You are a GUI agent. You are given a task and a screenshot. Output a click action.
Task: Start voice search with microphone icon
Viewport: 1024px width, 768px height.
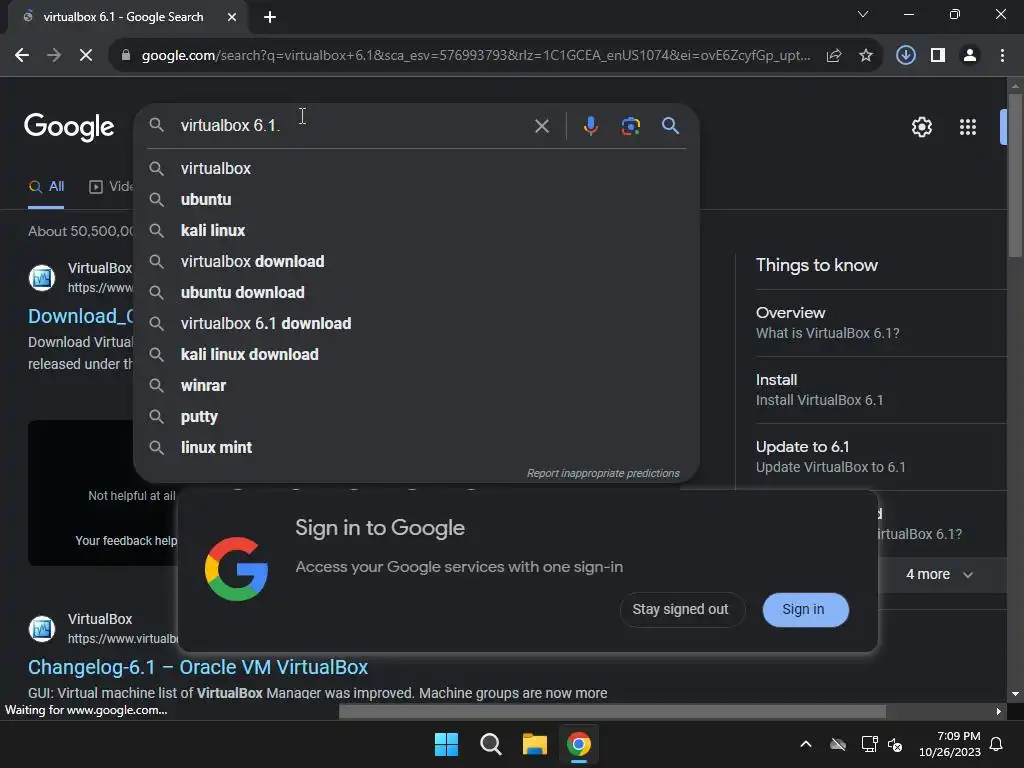point(590,126)
